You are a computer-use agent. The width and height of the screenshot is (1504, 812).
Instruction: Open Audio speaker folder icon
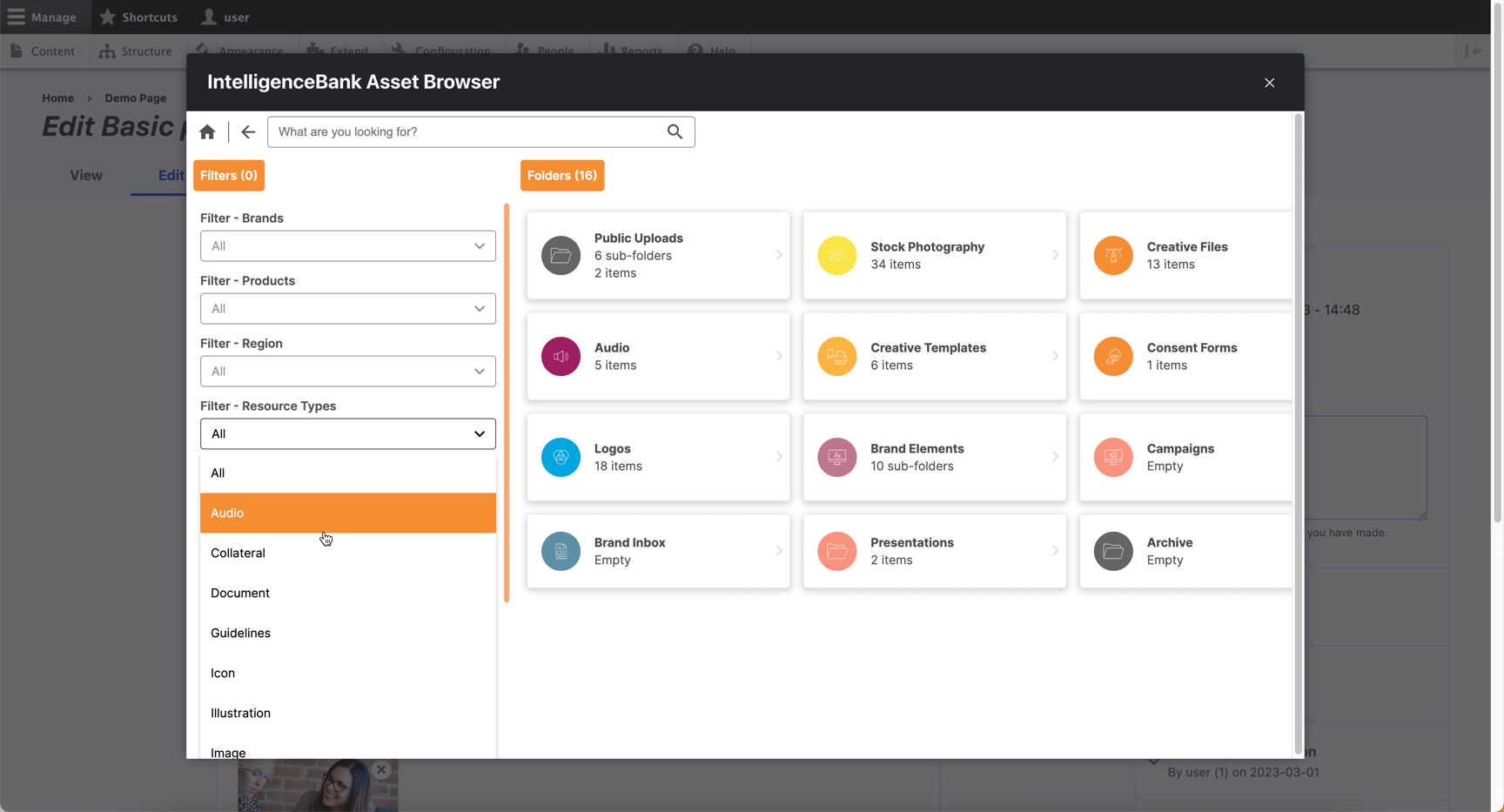click(x=561, y=356)
